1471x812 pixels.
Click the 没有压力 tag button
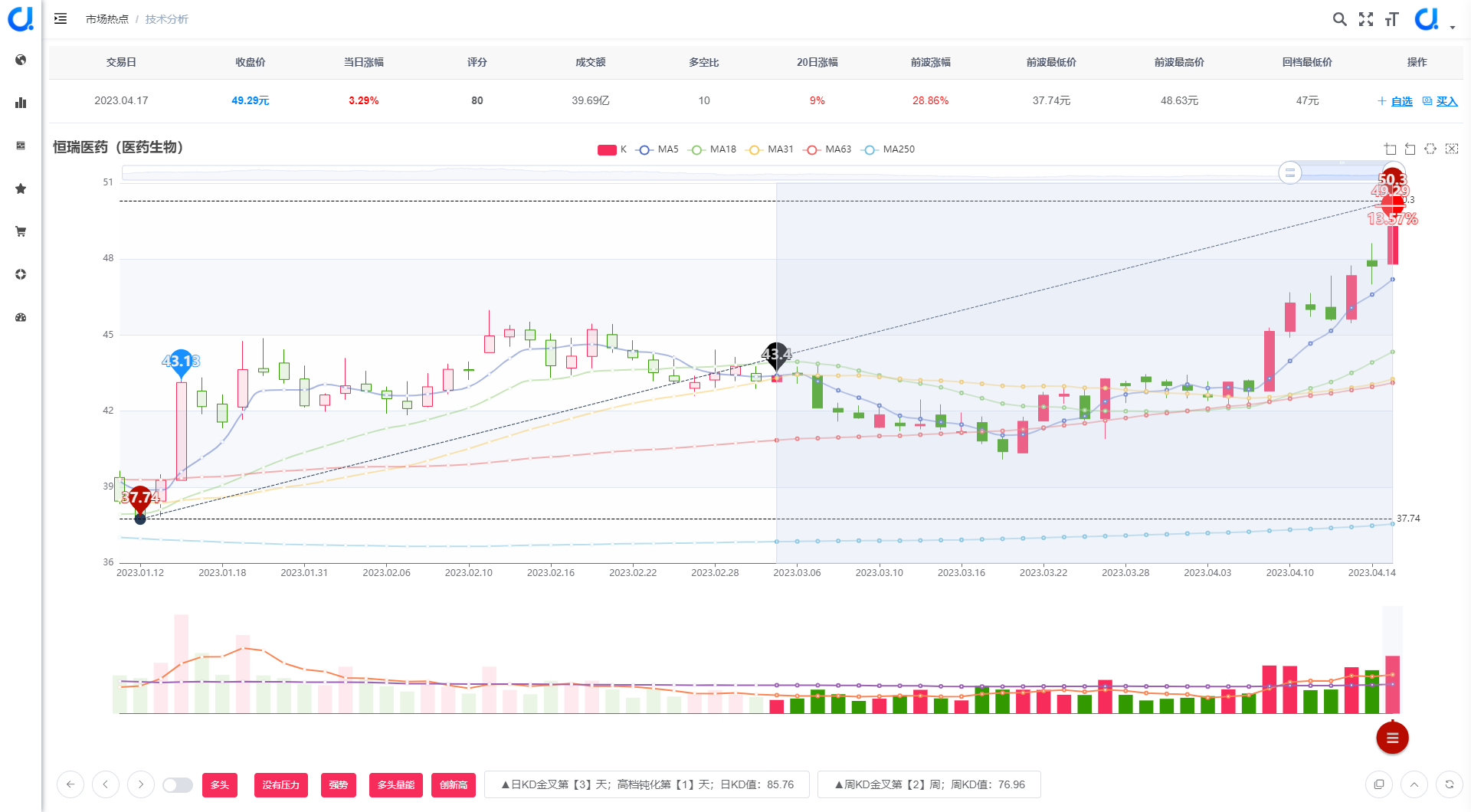(281, 785)
